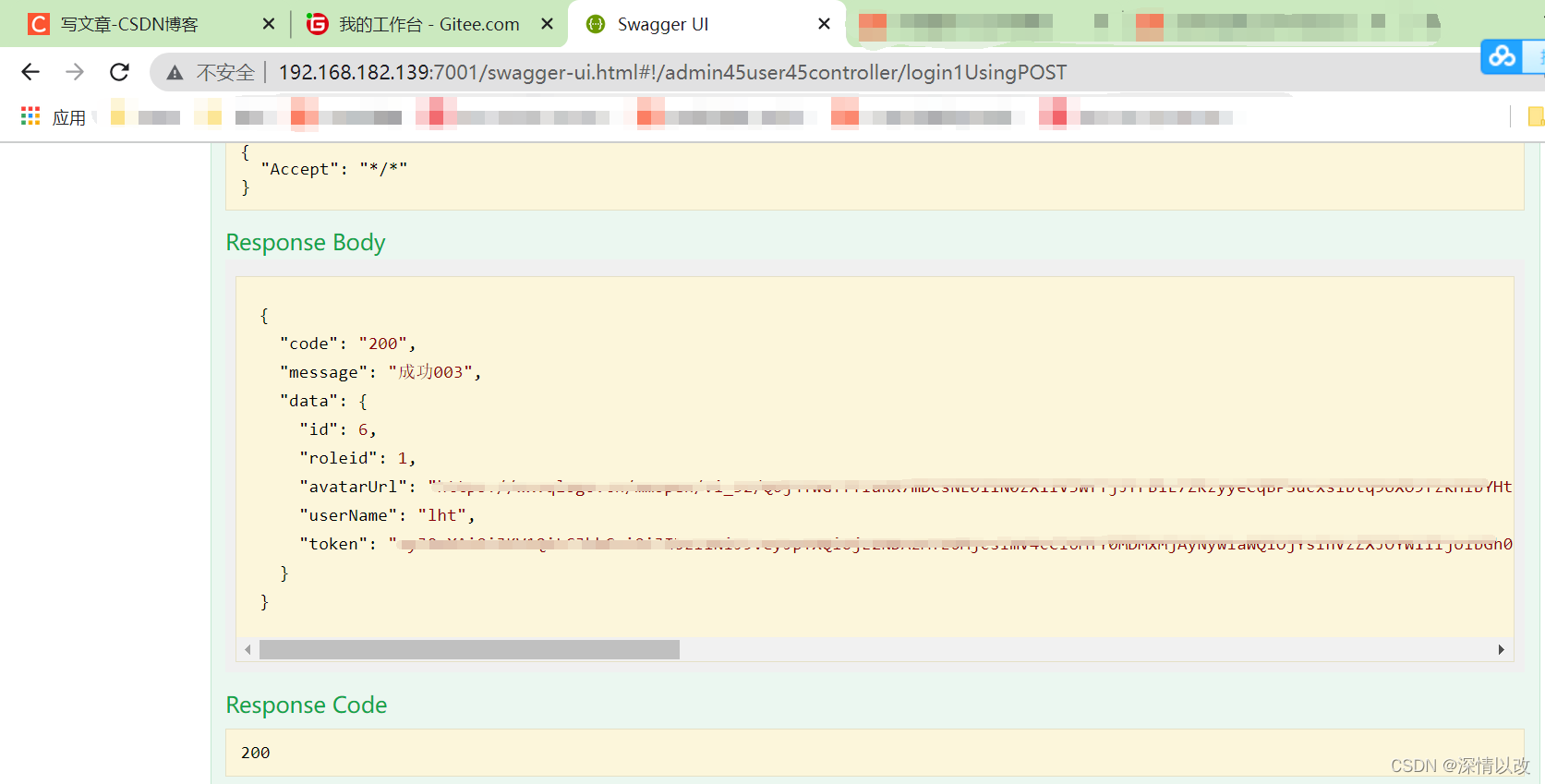Open the folder bookmark icon at right edge
This screenshot has width=1545, height=784.
(1536, 116)
